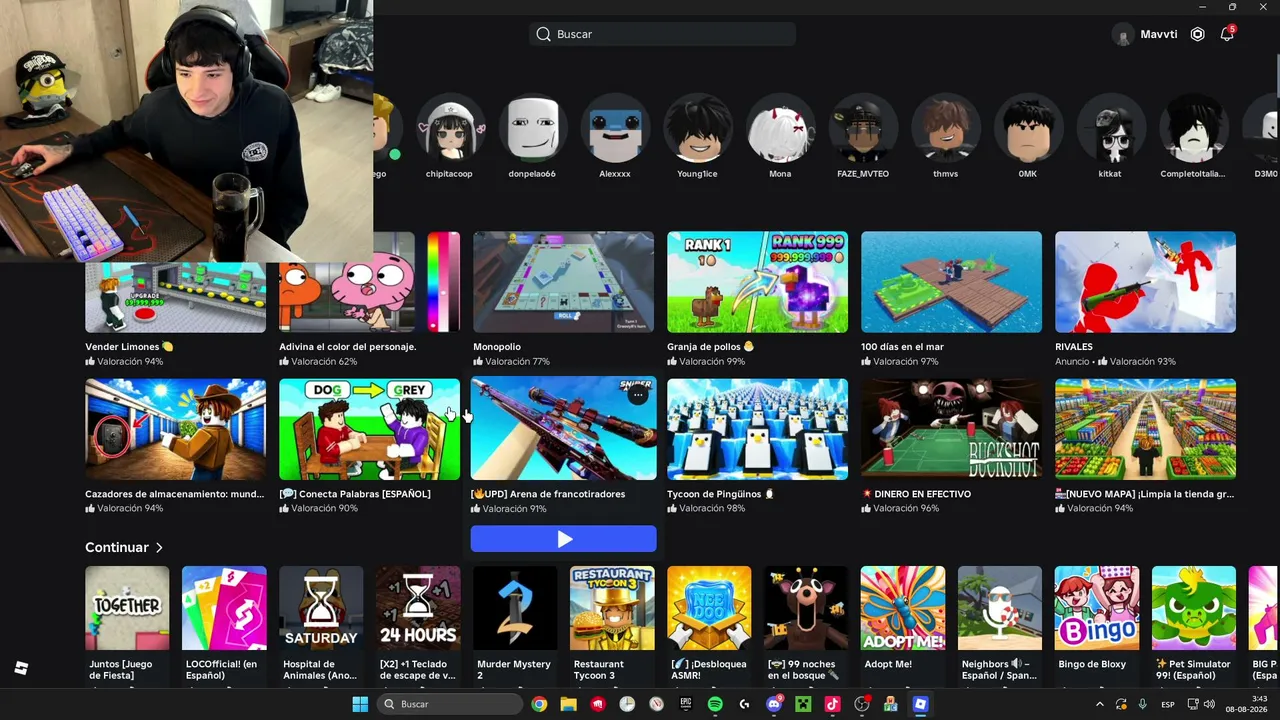Toggle the microphone tray icon

[x=1142, y=704]
